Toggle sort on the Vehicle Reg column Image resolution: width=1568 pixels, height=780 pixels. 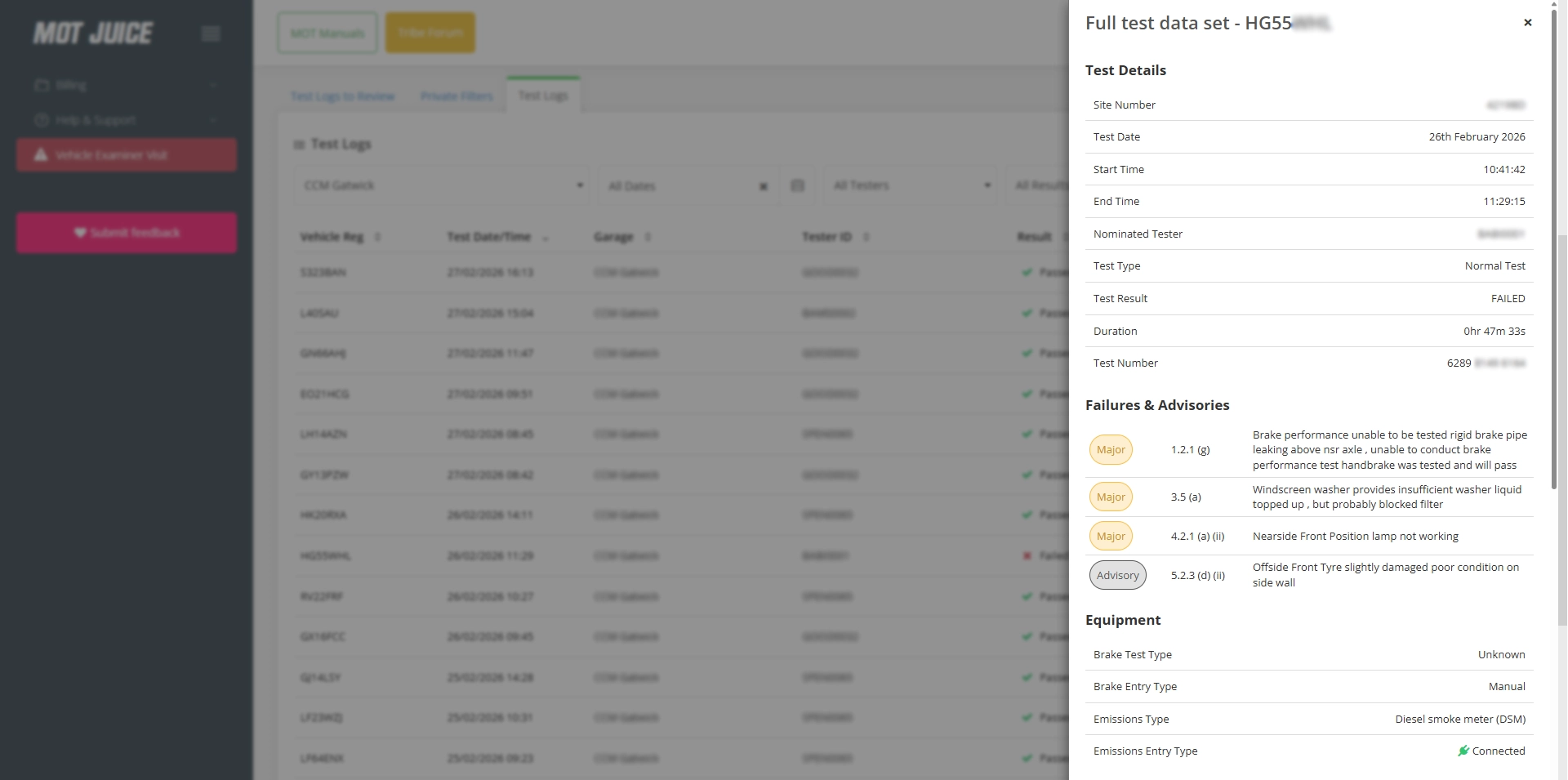[x=378, y=237]
